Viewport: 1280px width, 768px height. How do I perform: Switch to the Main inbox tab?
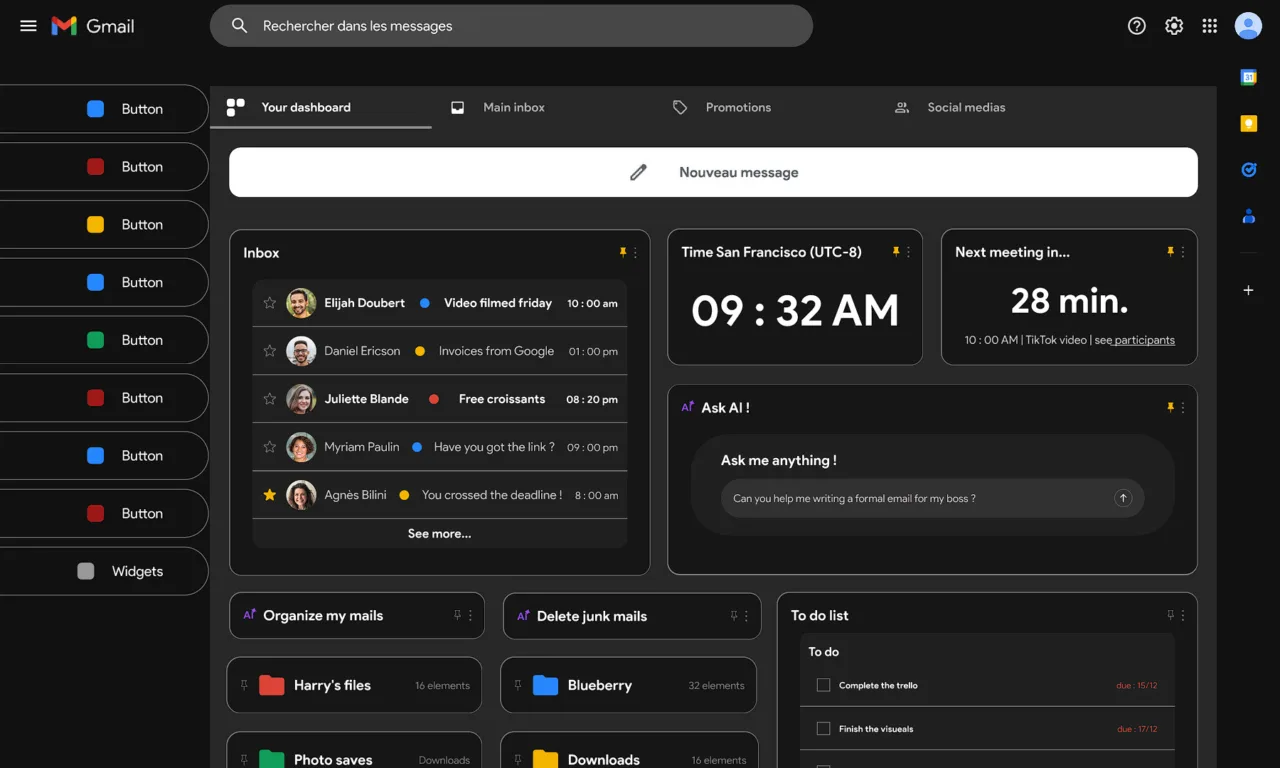(513, 107)
